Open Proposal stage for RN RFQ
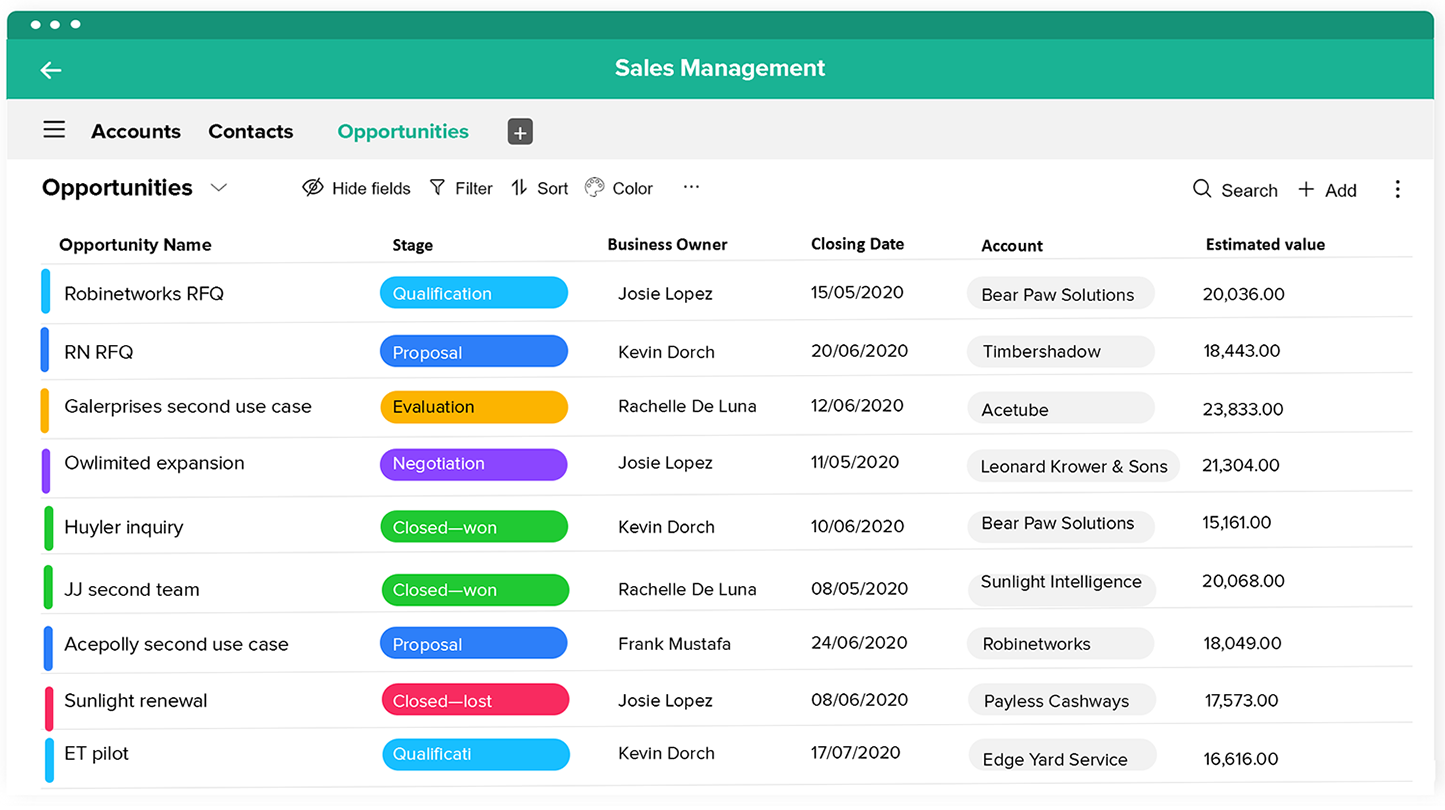Image resolution: width=1445 pixels, height=810 pixels. pos(474,352)
